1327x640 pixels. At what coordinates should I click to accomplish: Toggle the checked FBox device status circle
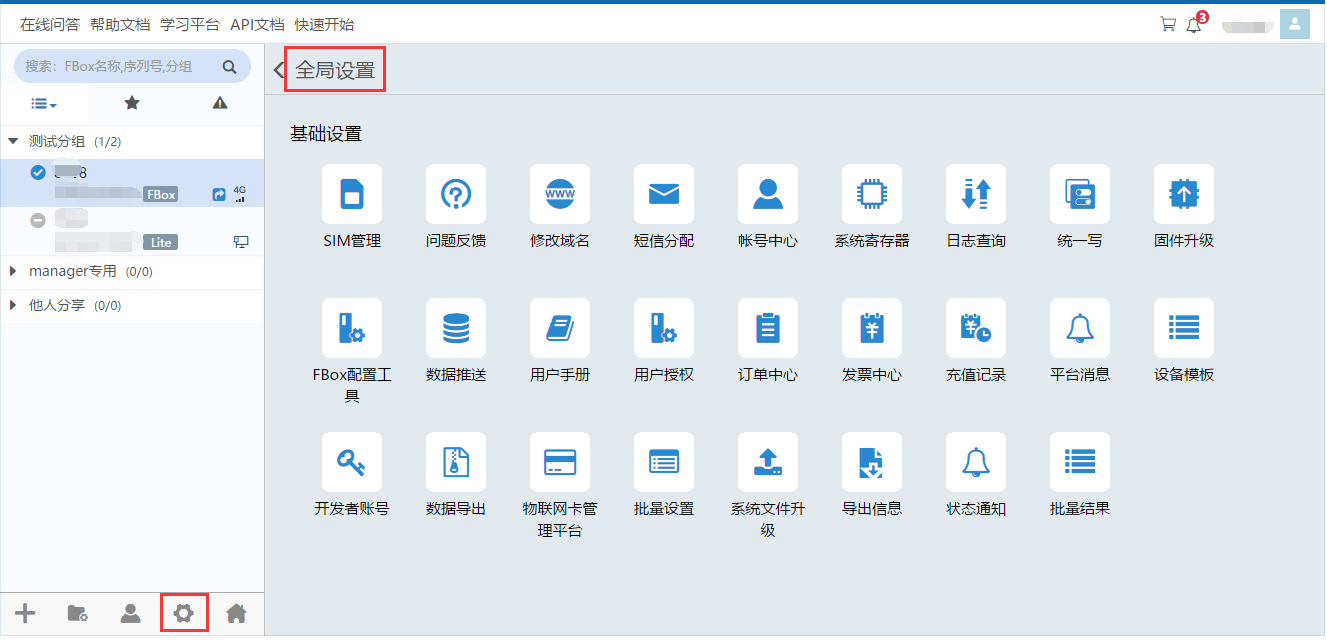(x=38, y=173)
